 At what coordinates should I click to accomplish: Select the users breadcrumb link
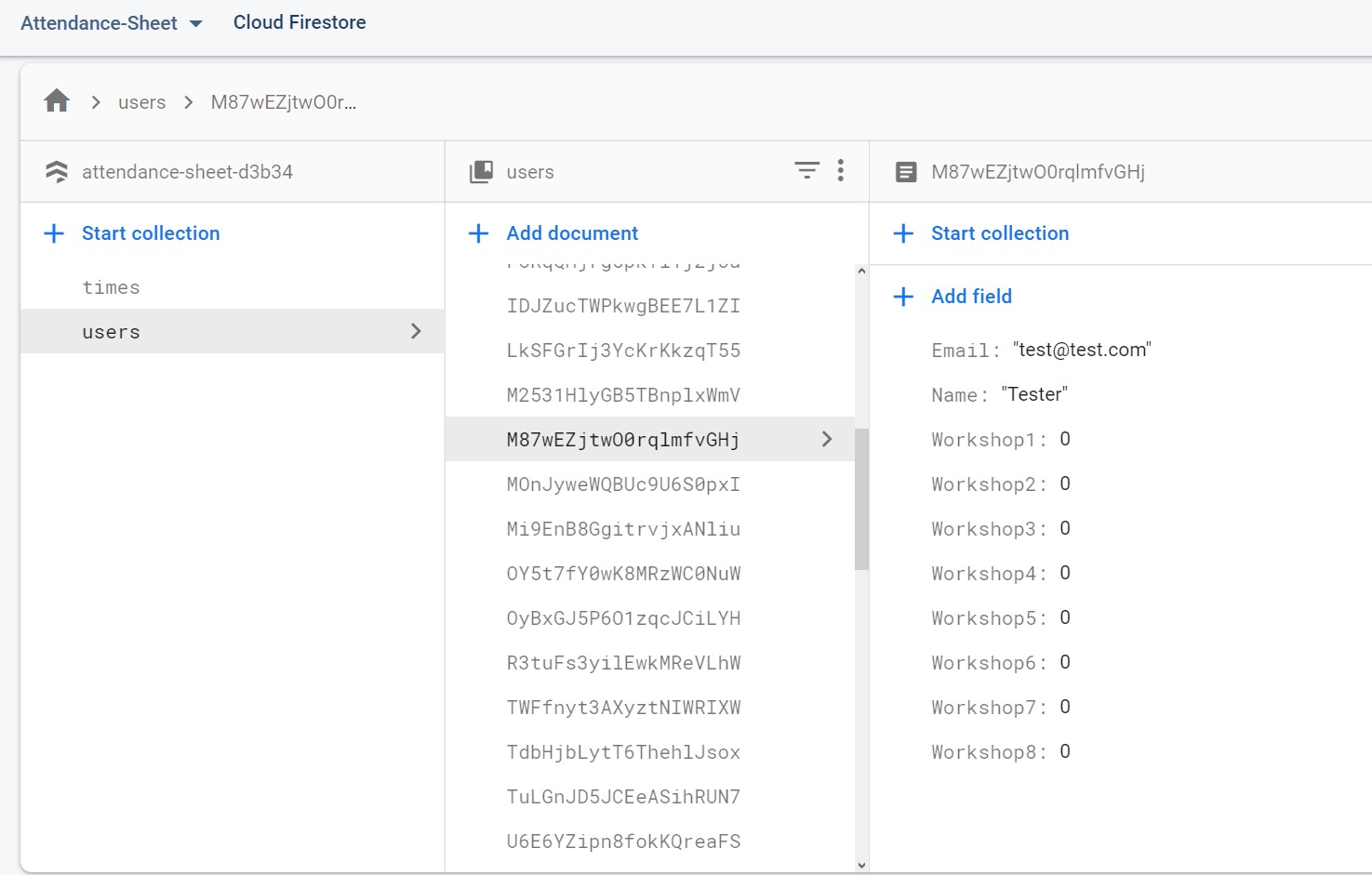141,102
